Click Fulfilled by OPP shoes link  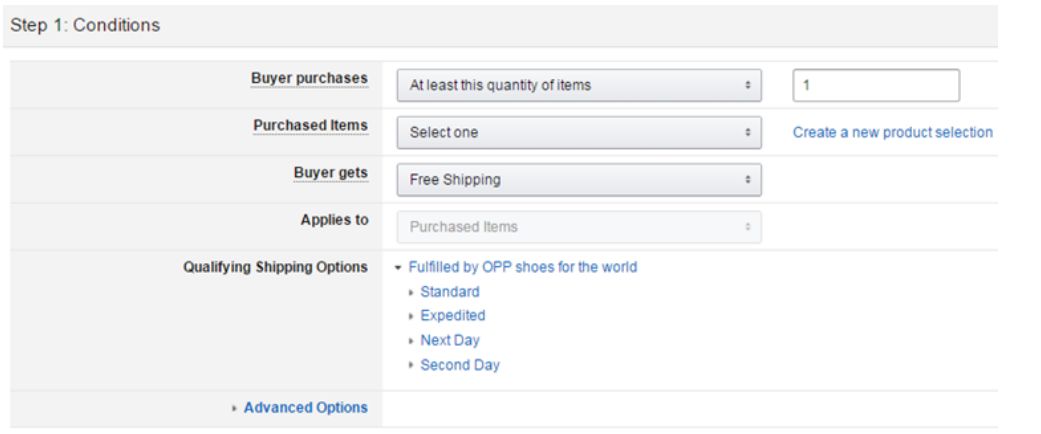(x=522, y=267)
